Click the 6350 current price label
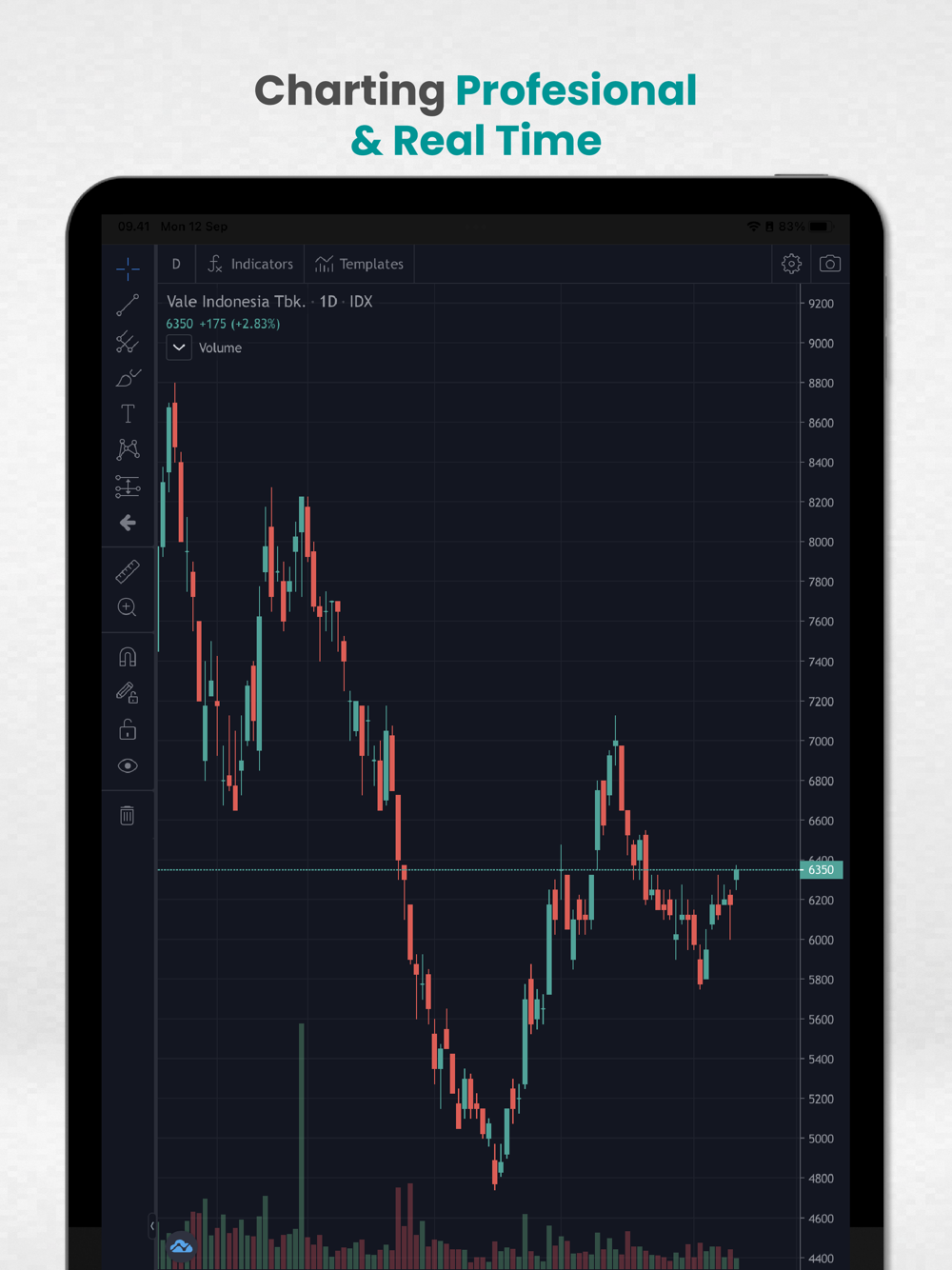The width and height of the screenshot is (952, 1270). (822, 869)
